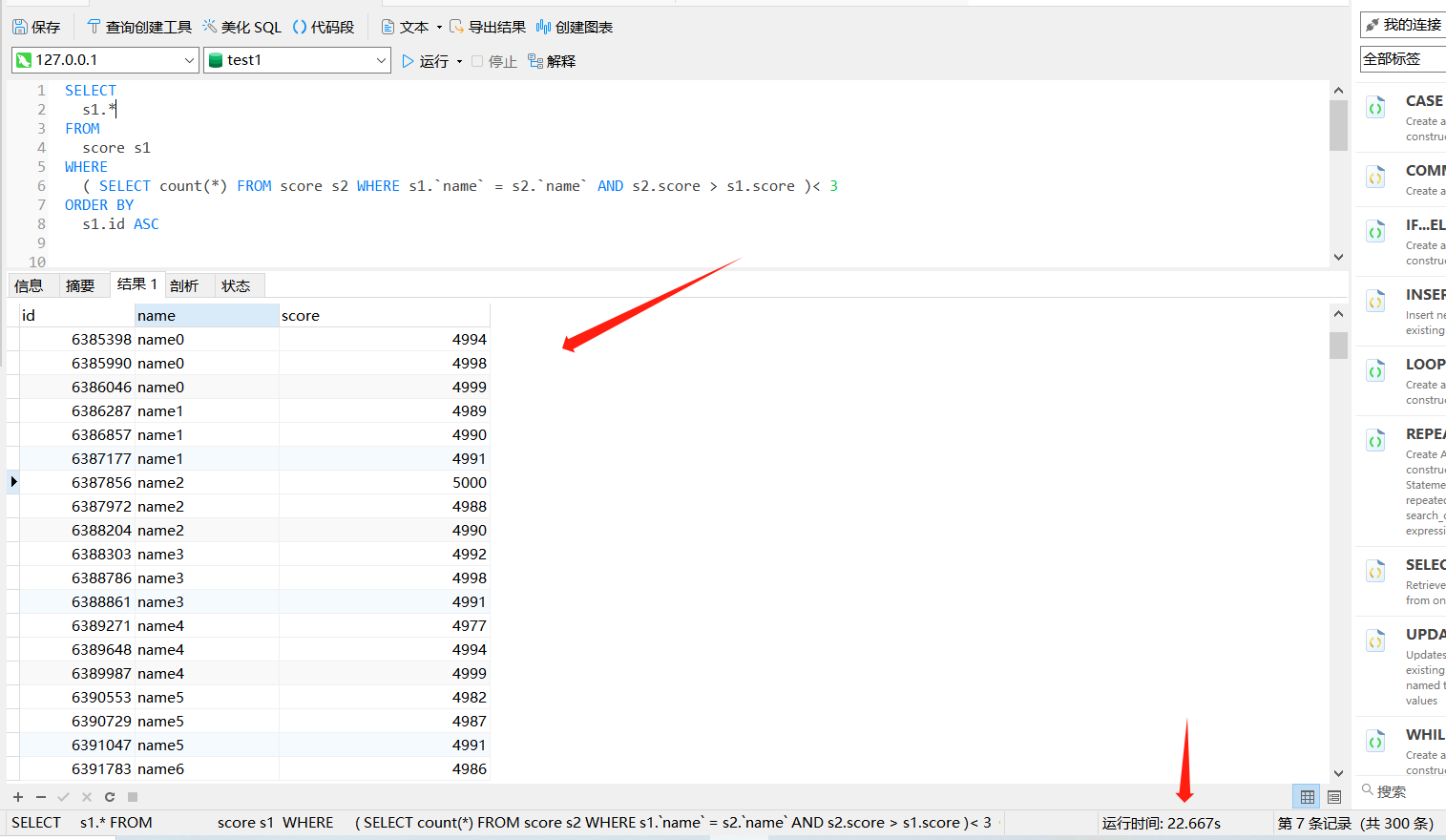This screenshot has height=840, width=1446.
Task: Select the INSERT code snippet
Action: 1402,311
